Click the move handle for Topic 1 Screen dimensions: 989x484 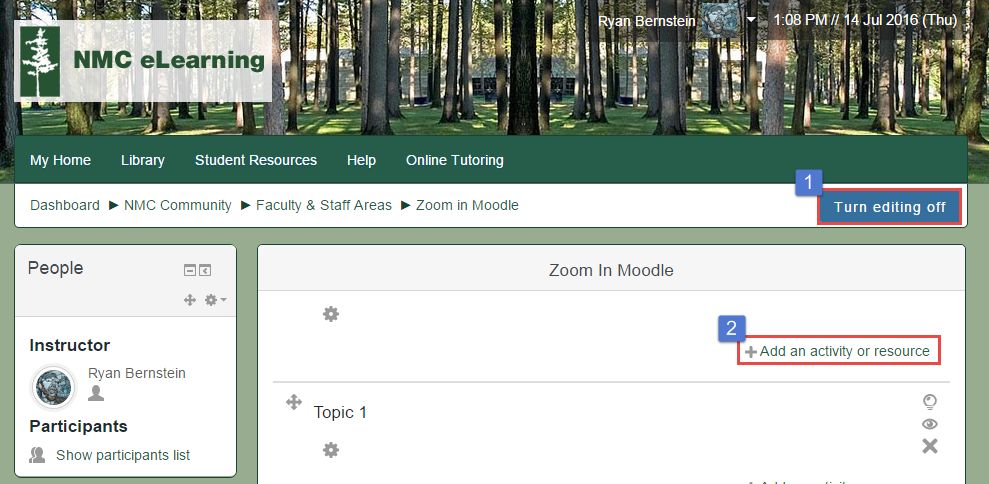point(294,402)
